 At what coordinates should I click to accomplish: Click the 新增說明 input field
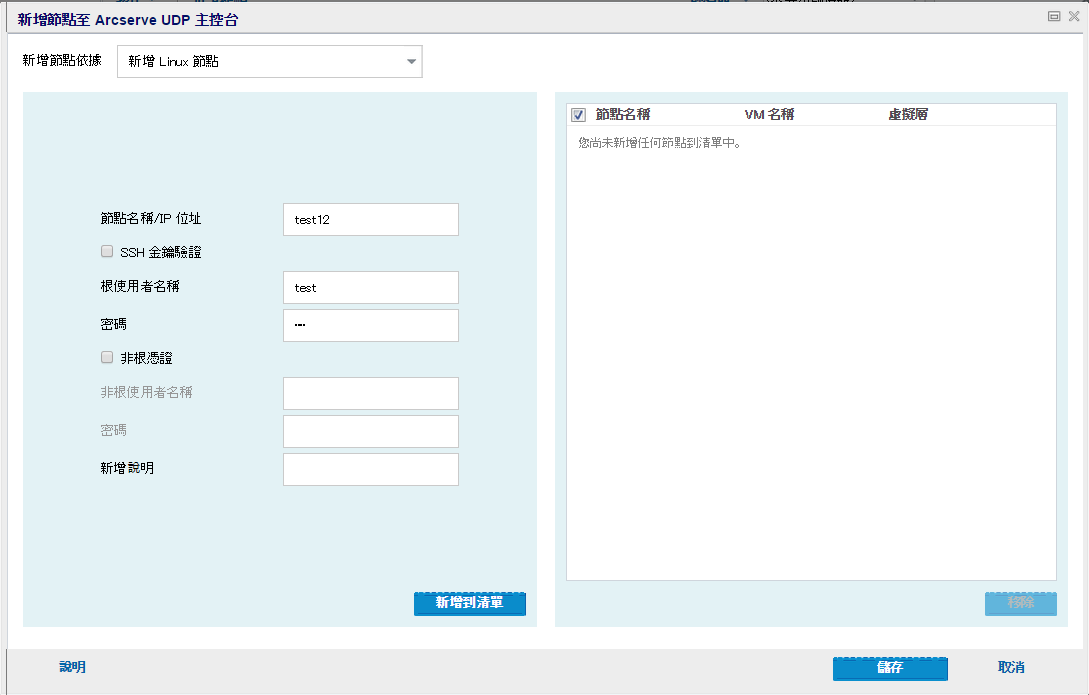tap(371, 469)
